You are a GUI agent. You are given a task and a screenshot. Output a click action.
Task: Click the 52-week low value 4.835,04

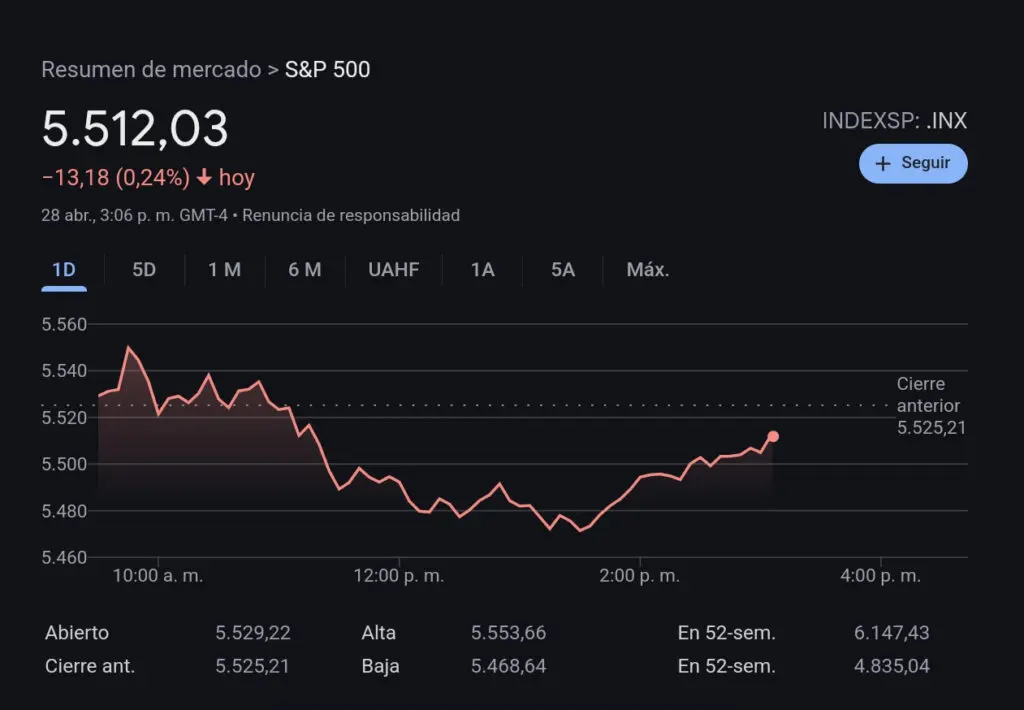click(891, 666)
